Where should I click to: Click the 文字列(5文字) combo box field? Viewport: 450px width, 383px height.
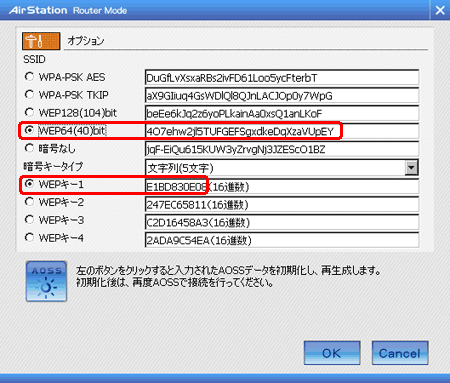pos(275,168)
